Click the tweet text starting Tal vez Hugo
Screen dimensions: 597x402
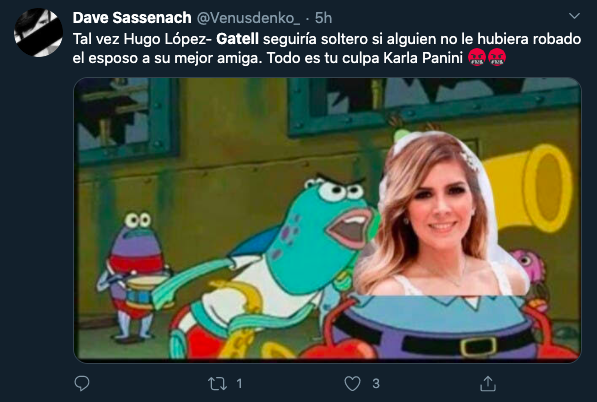tap(327, 48)
